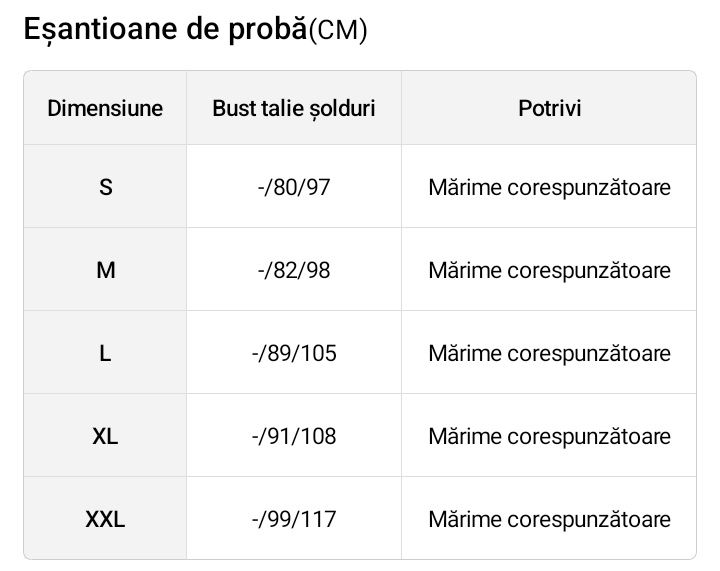Click 'Mărime corespunzătoare' in the XXL row

(x=549, y=519)
